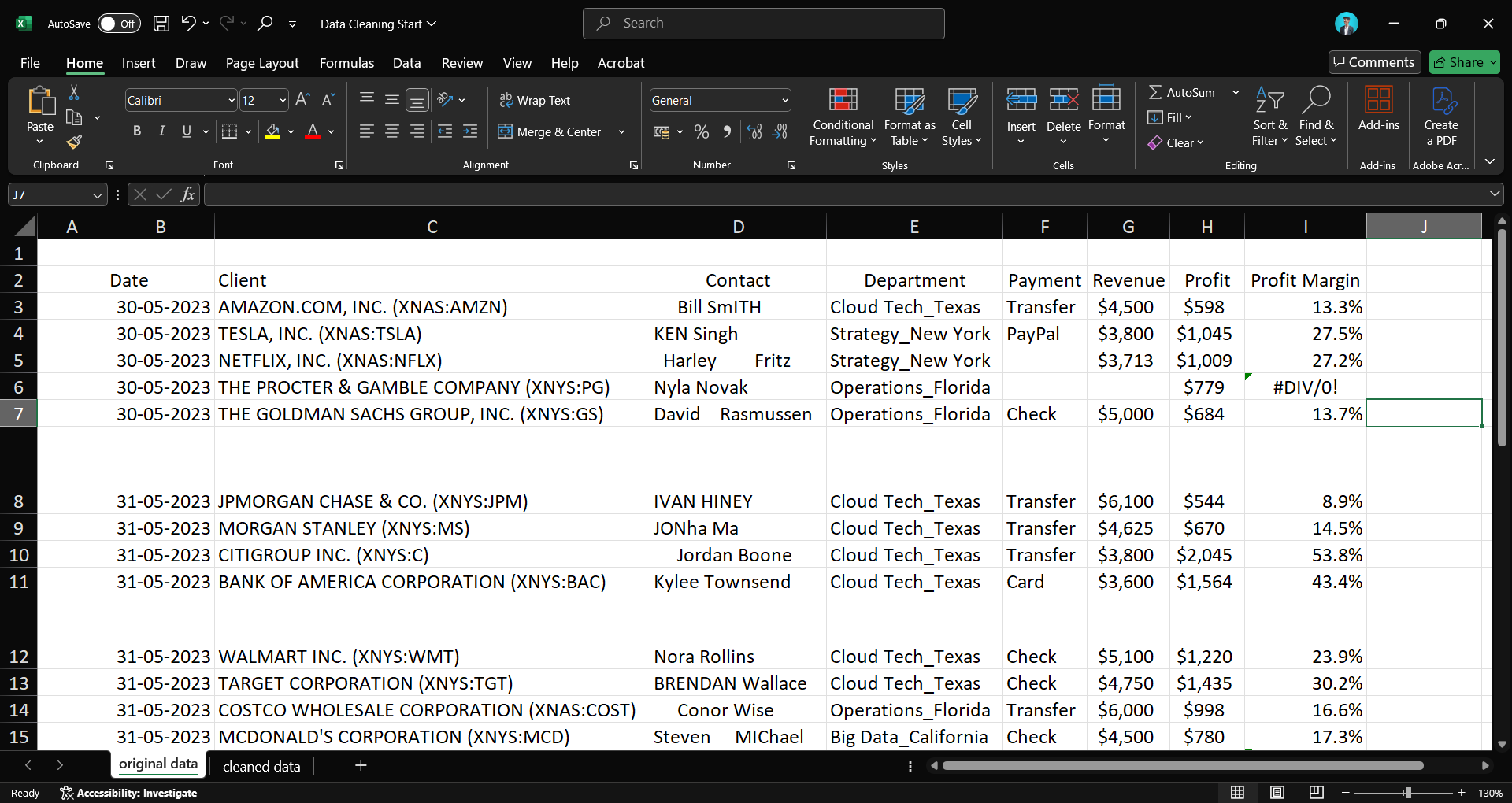Switch to Page Layout view in status bar
Screen dimensions: 1512x803
[1277, 793]
